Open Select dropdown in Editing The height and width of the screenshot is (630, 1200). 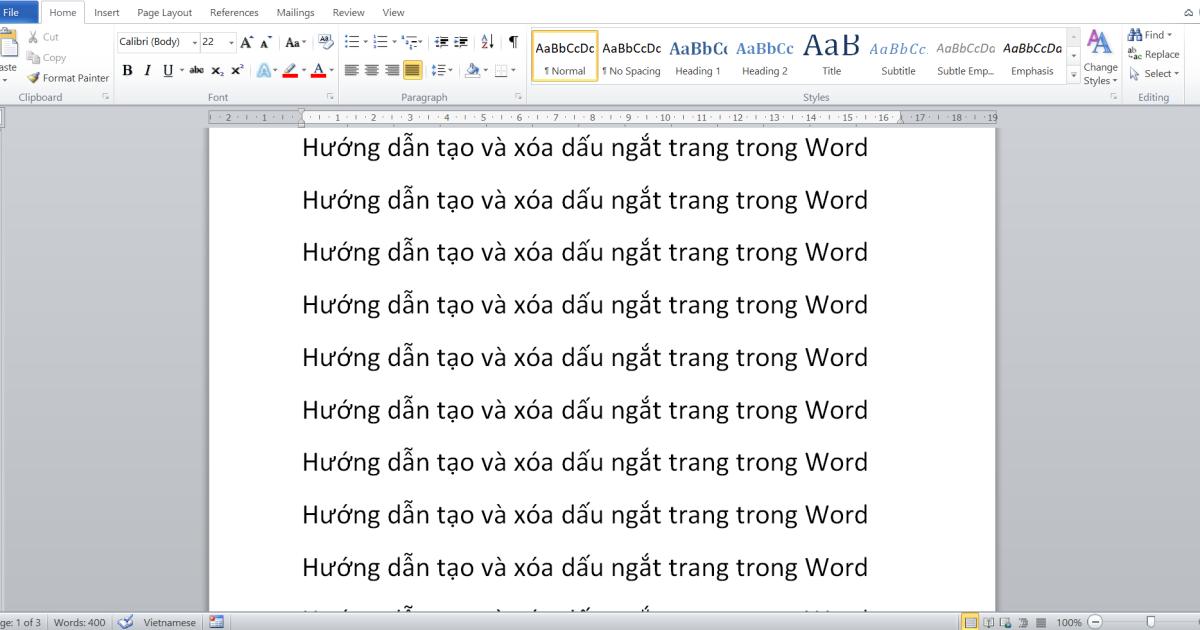click(x=1154, y=73)
